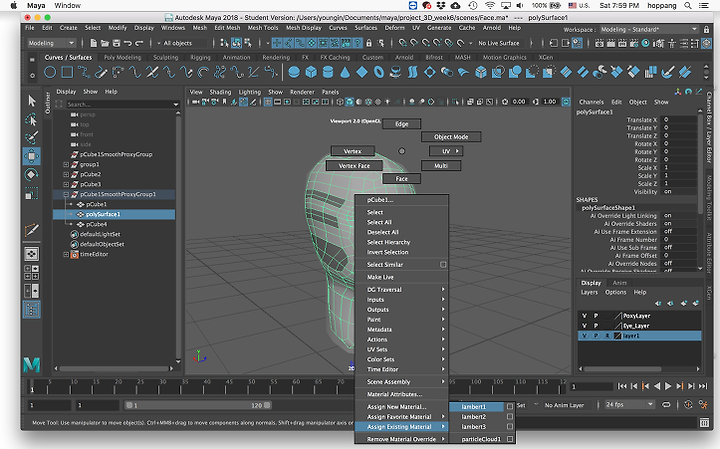Image resolution: width=720 pixels, height=449 pixels.
Task: Pick the Scale tool
Action: click(32, 194)
